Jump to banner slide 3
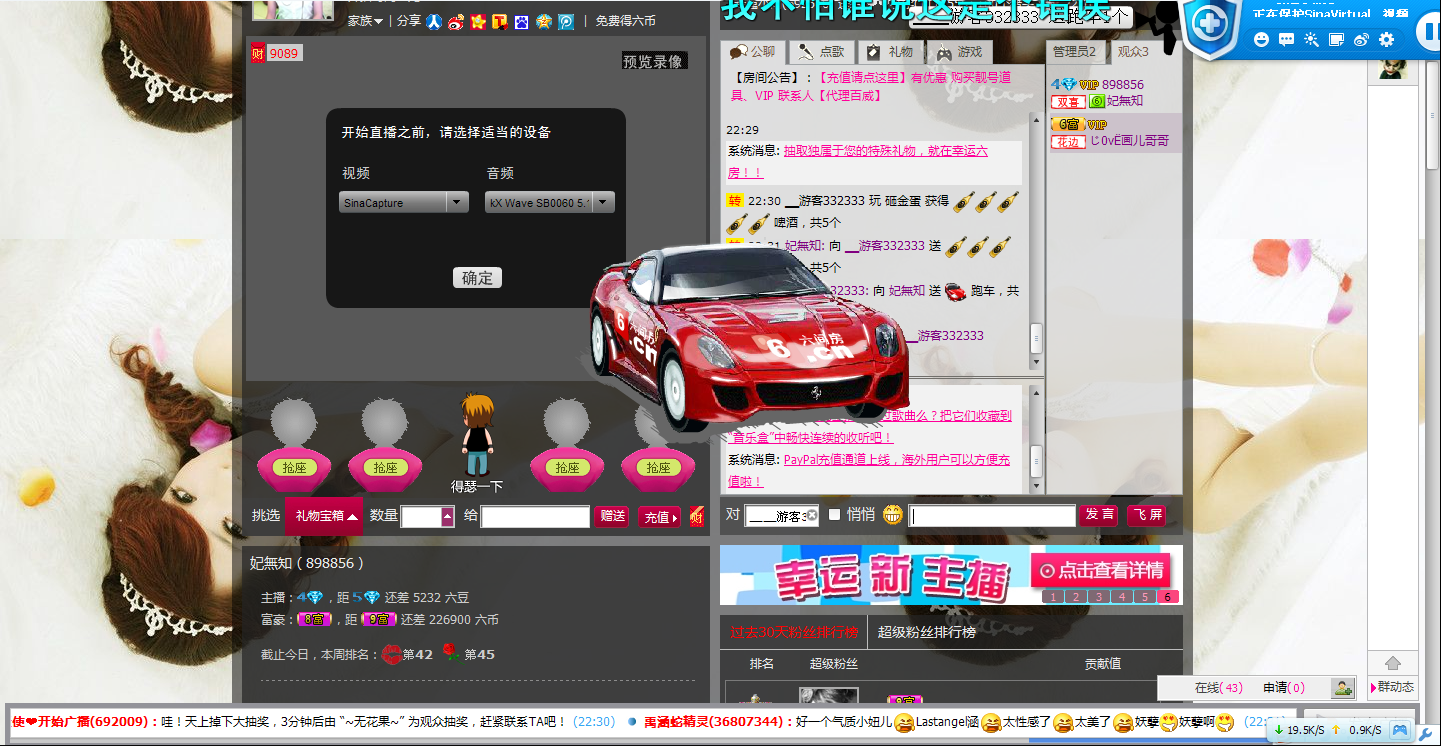This screenshot has height=746, width=1441. coord(1098,597)
